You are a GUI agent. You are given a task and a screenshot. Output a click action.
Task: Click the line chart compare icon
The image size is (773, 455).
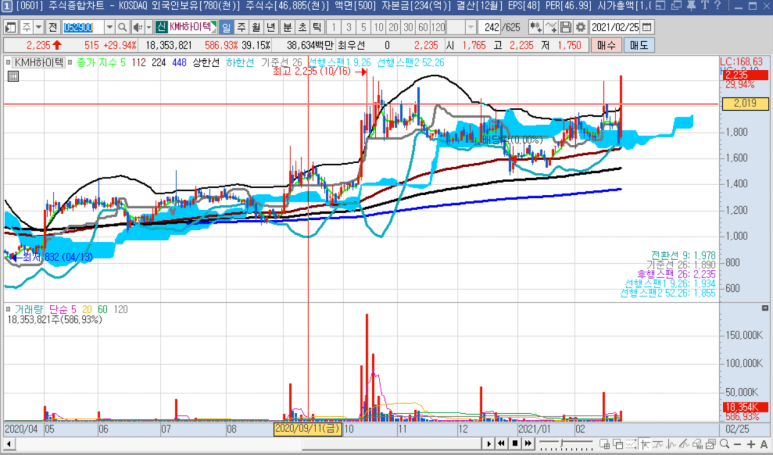click(551, 26)
